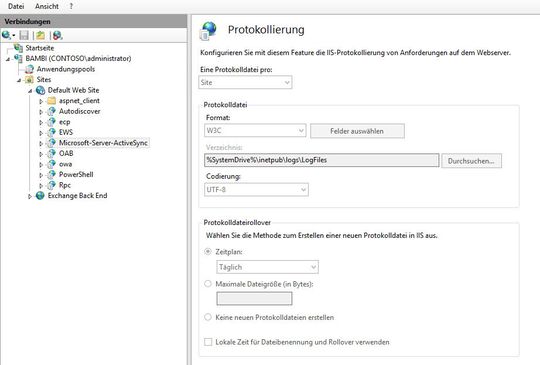This screenshot has width=540, height=365.
Task: Click the owa application icon
Action: click(x=52, y=164)
